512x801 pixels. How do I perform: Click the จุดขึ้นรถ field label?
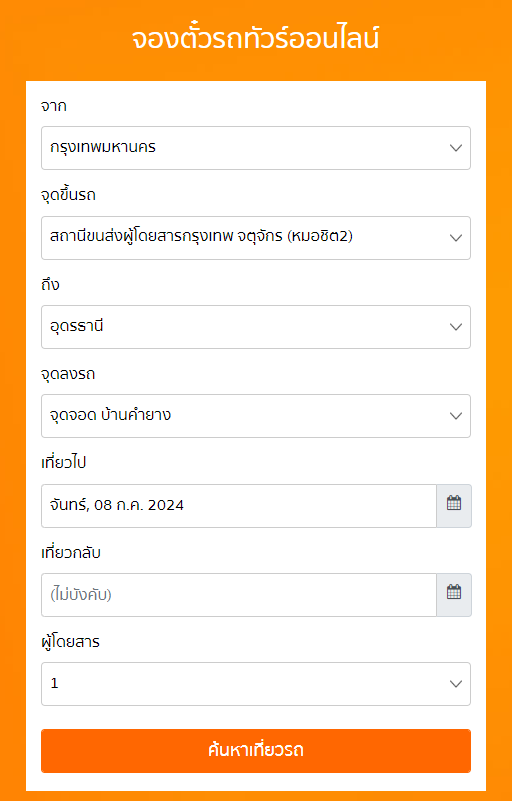68,195
